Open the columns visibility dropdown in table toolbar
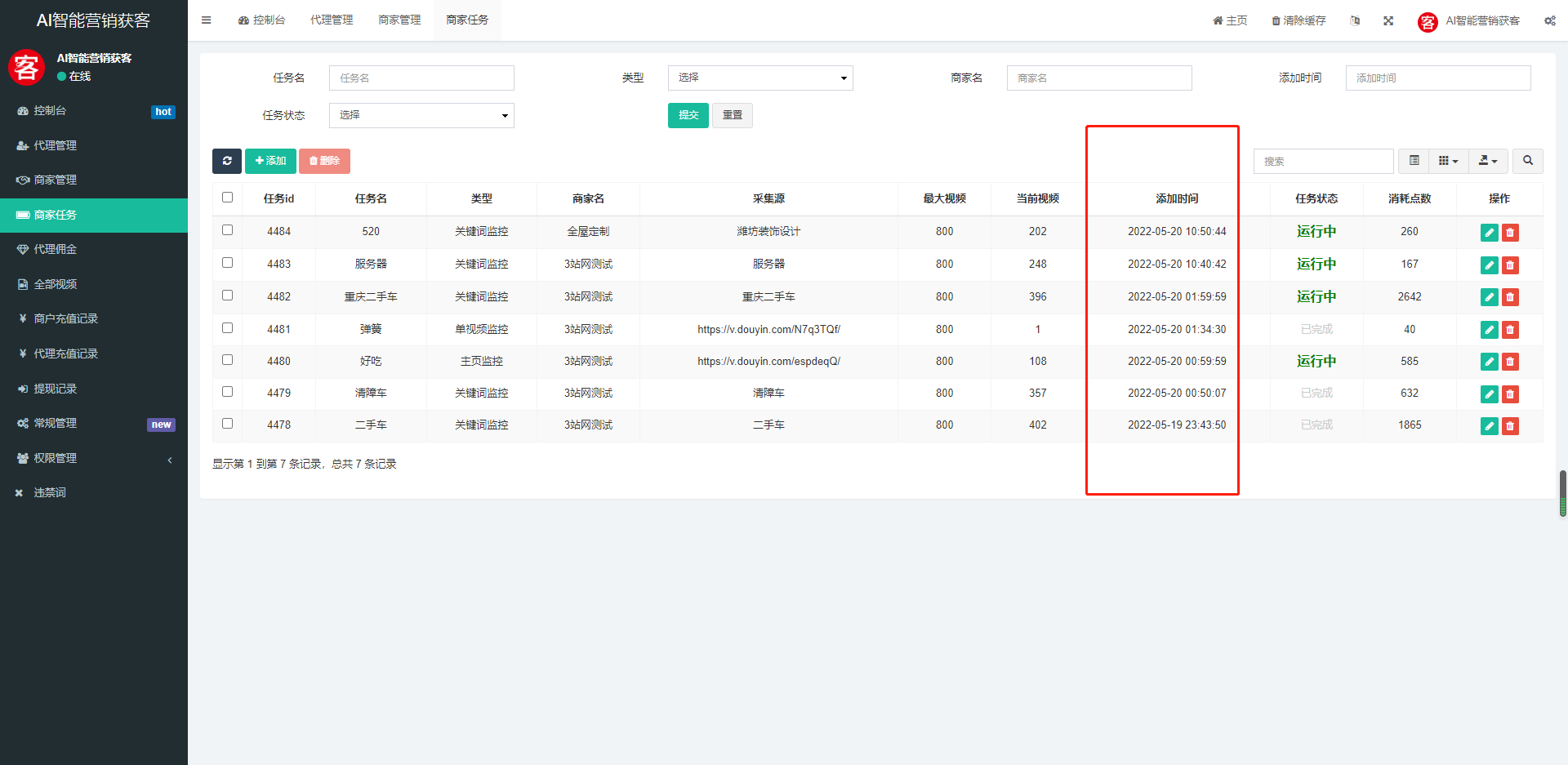 (1448, 161)
